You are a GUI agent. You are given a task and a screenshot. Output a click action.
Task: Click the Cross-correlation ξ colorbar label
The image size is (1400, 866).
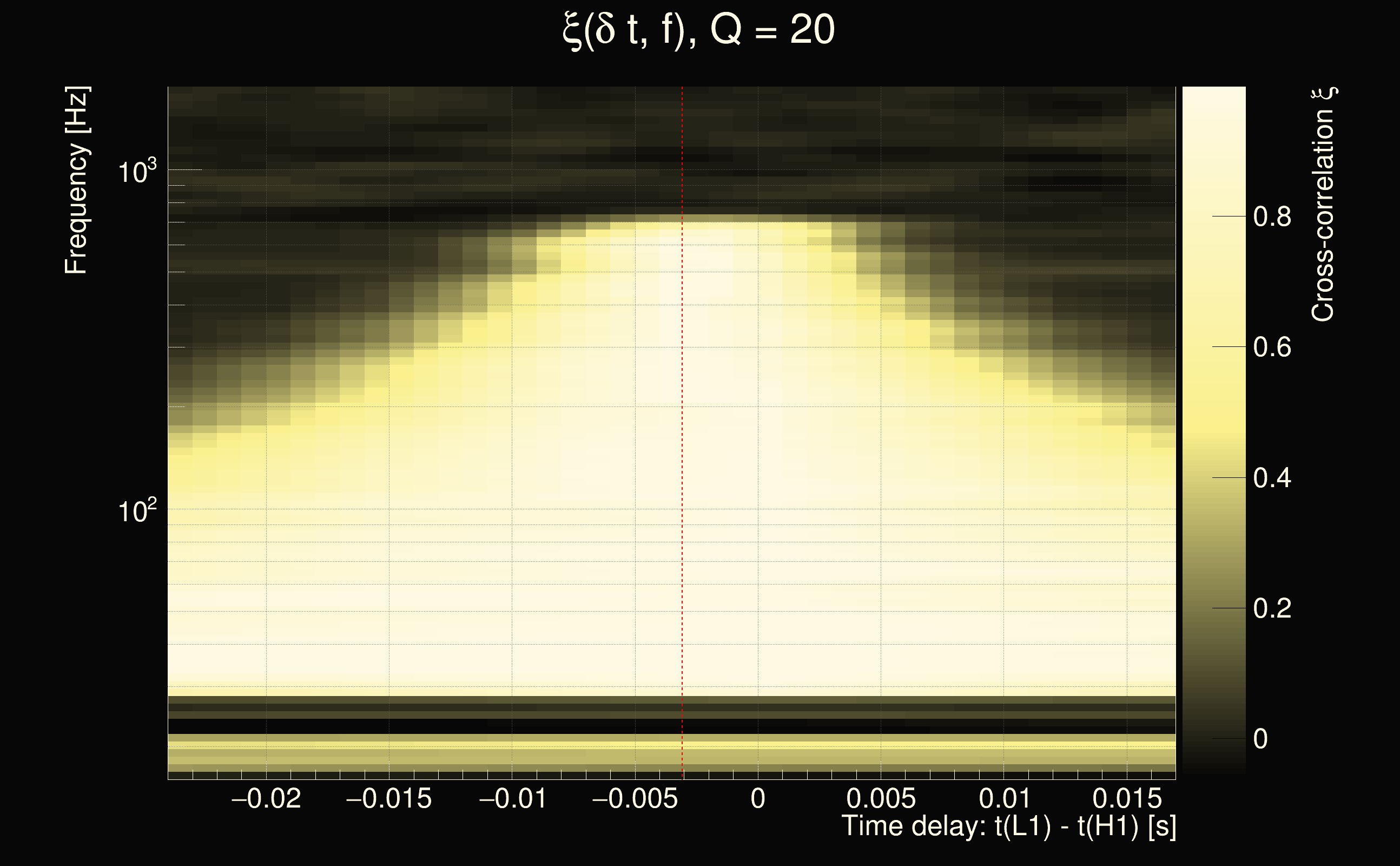1323,205
